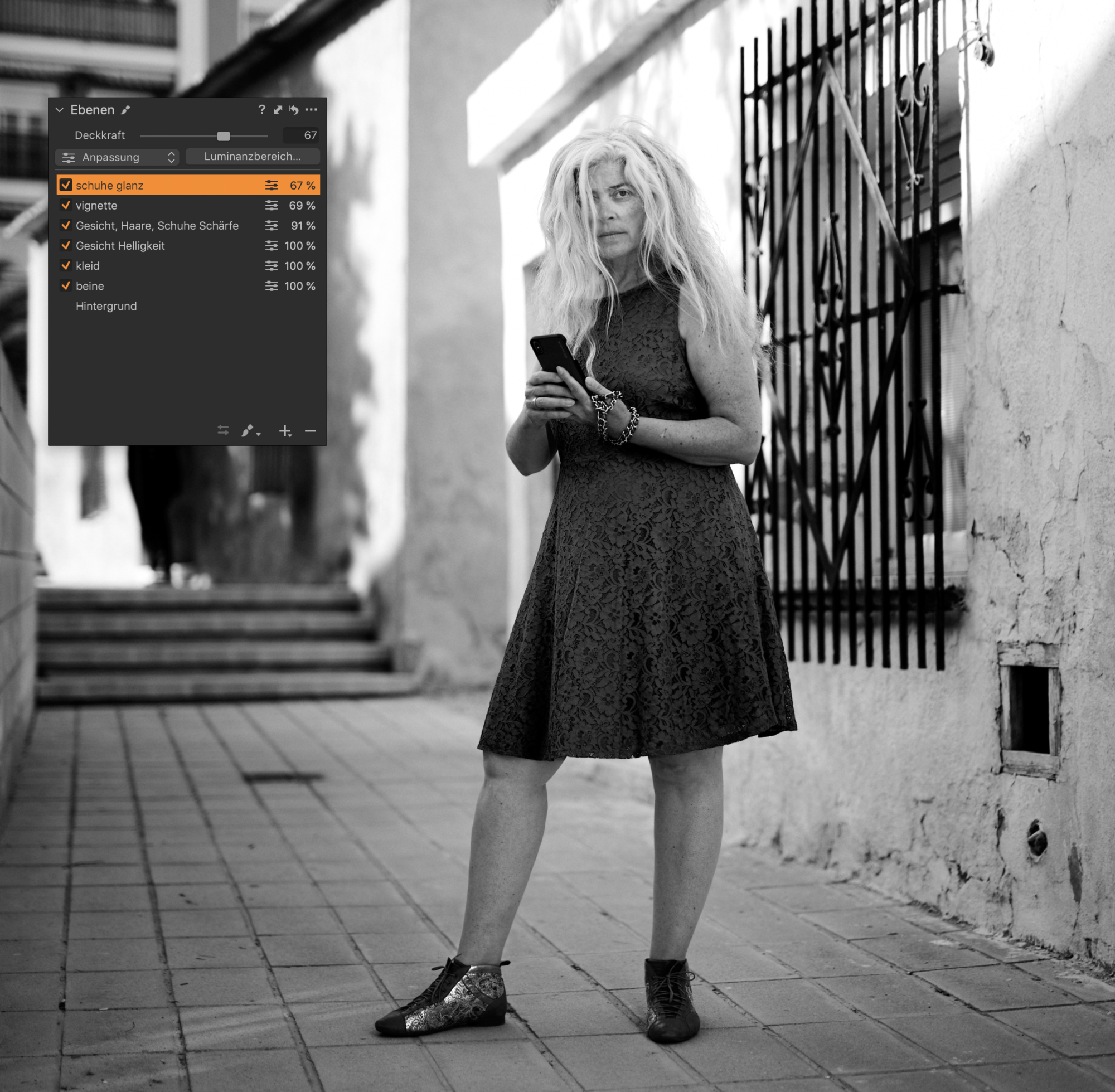Viewport: 1115px width, 1092px height.
Task: Reset the Ebenen tool with undo arrow
Action: pyautogui.click(x=294, y=110)
